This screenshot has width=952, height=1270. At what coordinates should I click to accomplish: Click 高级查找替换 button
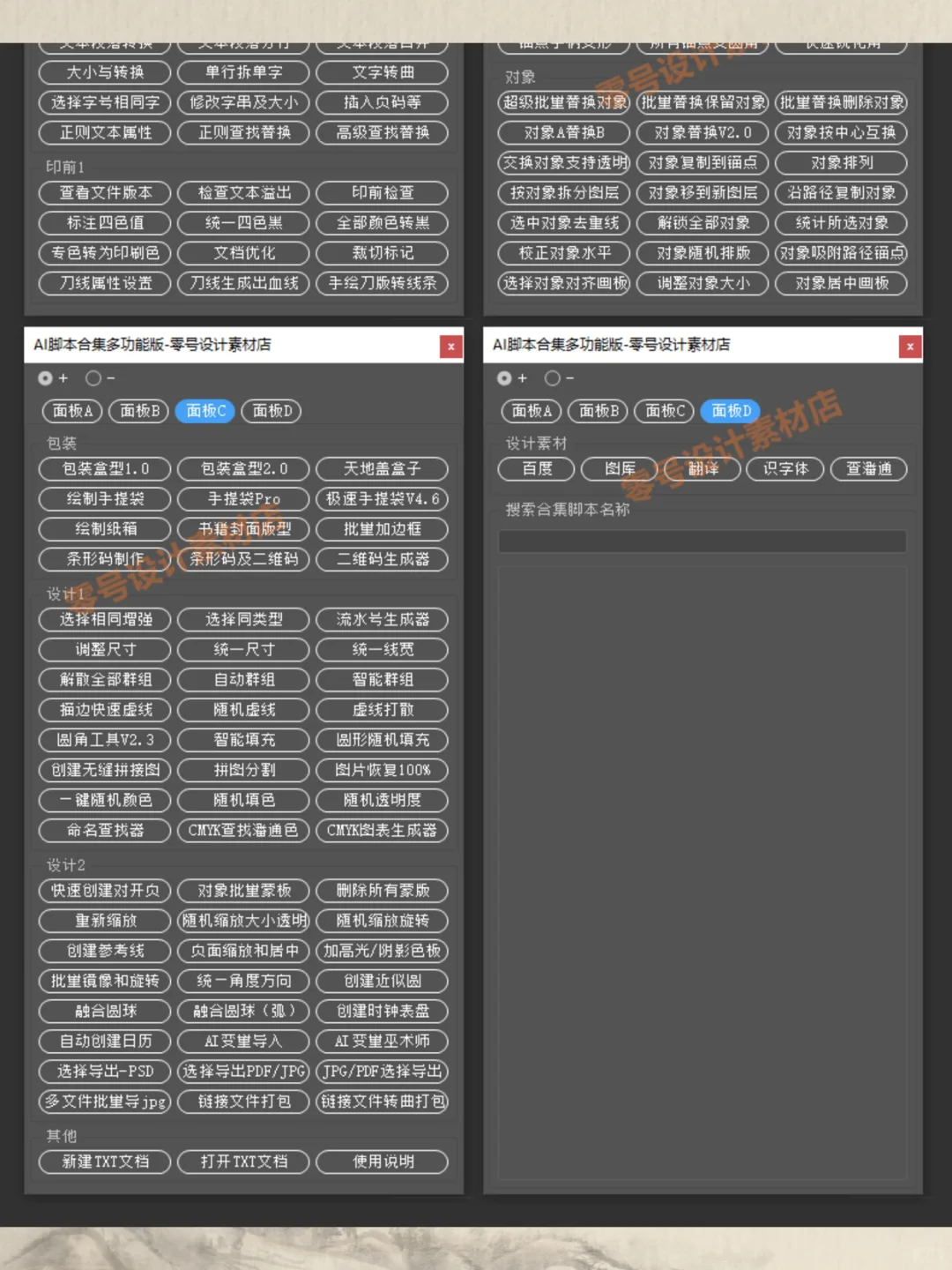[x=383, y=132]
